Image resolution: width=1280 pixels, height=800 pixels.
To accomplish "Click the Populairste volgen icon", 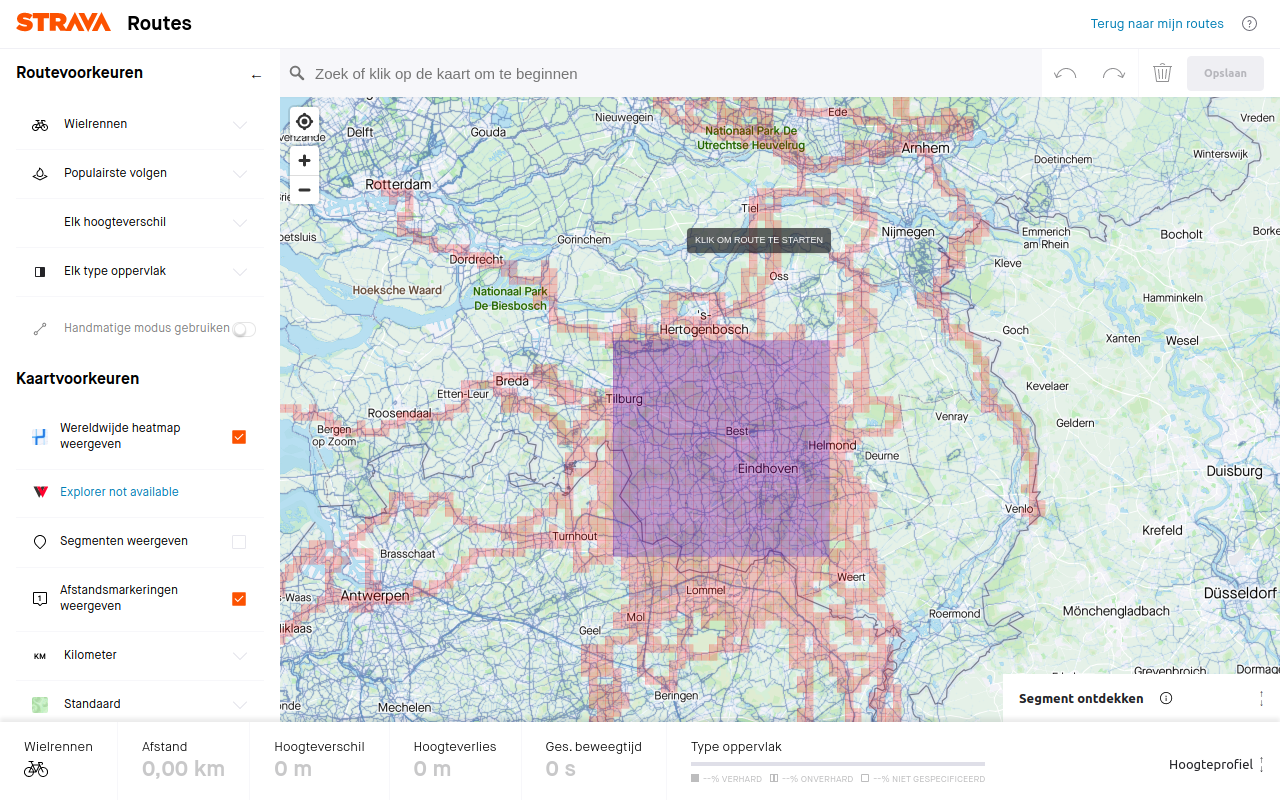I will click(40, 174).
